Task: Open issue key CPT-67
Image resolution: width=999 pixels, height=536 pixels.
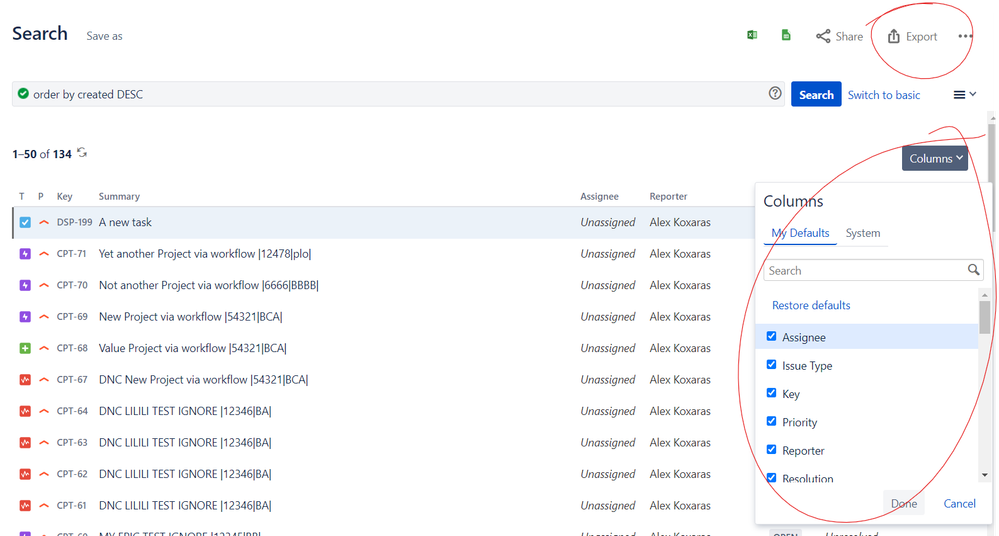Action: click(72, 379)
